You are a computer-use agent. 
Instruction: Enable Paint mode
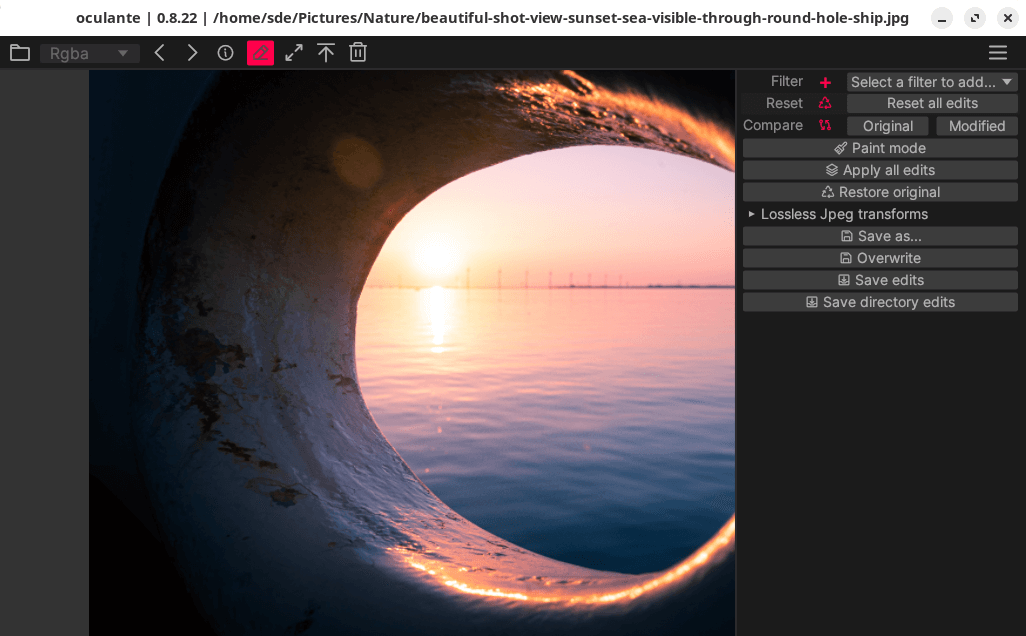pos(880,148)
